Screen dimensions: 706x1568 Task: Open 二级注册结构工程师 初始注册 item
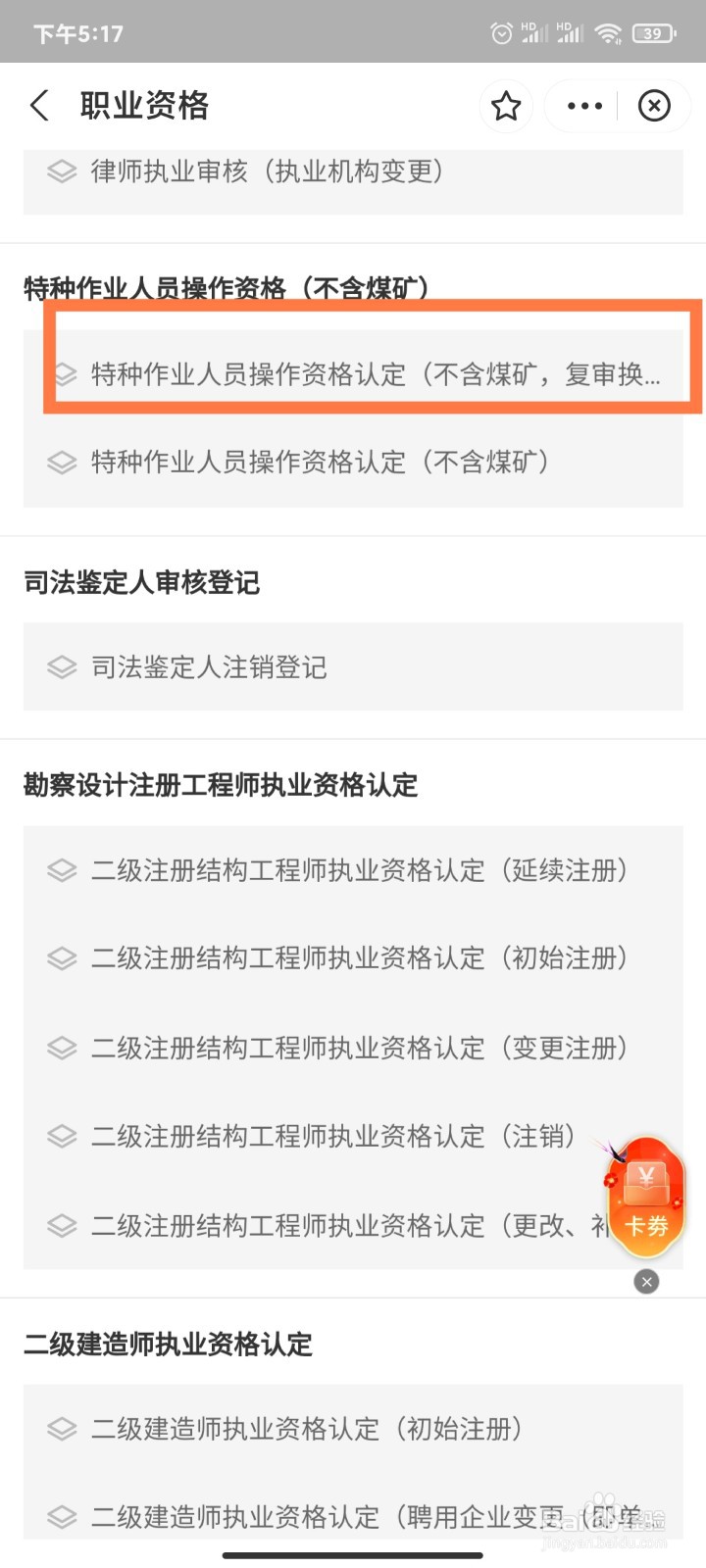353,958
